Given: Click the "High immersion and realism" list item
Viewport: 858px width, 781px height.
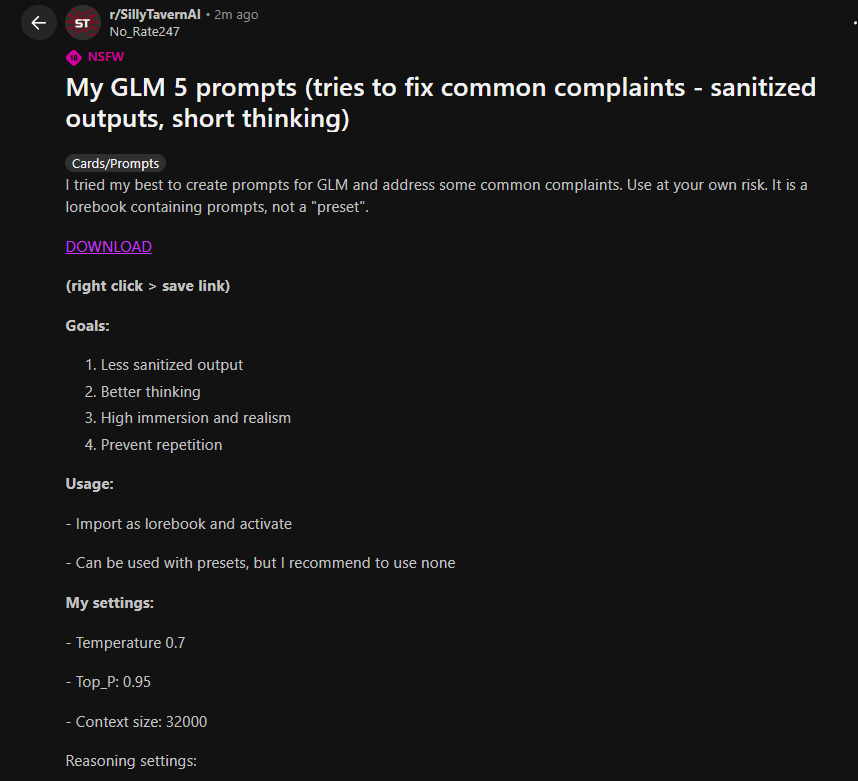Looking at the screenshot, I should (196, 418).
